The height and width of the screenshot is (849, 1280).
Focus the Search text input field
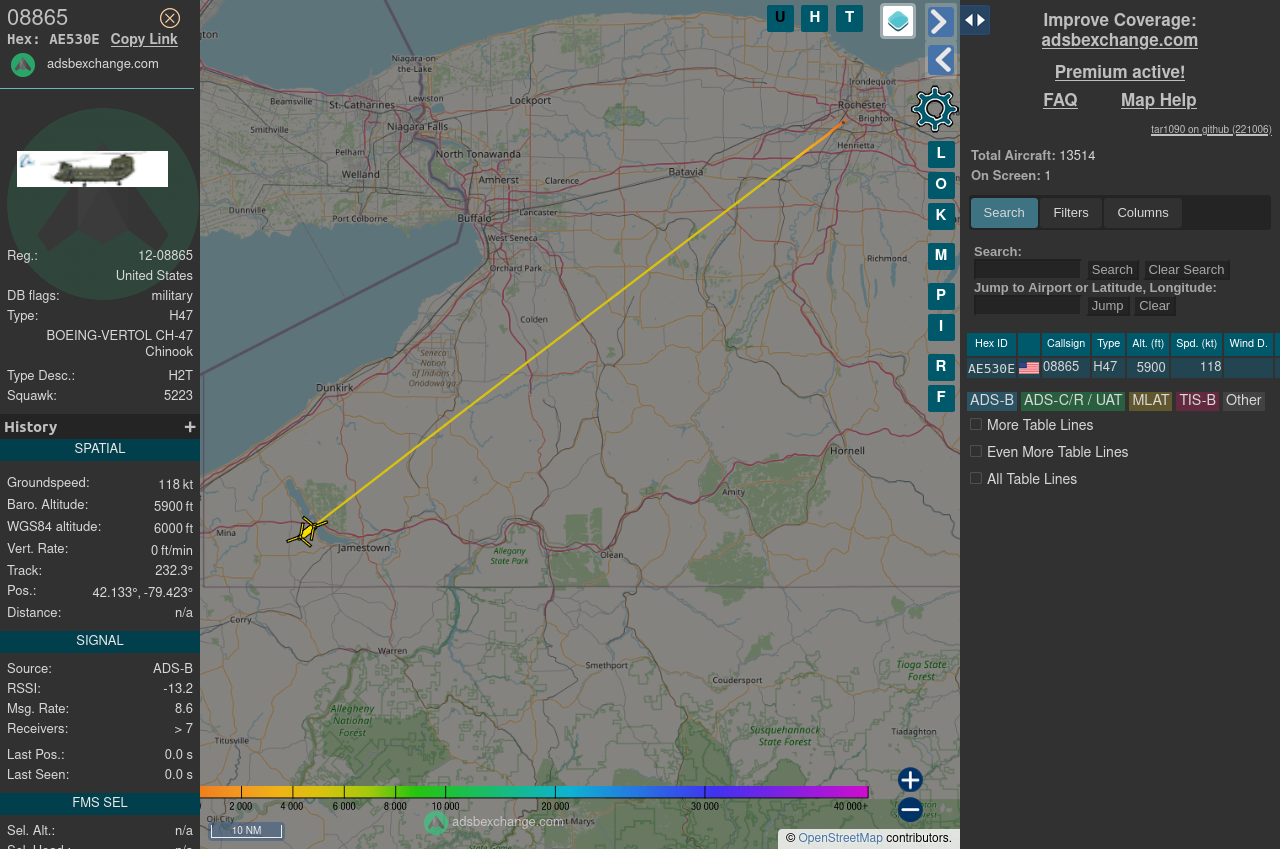click(1027, 270)
